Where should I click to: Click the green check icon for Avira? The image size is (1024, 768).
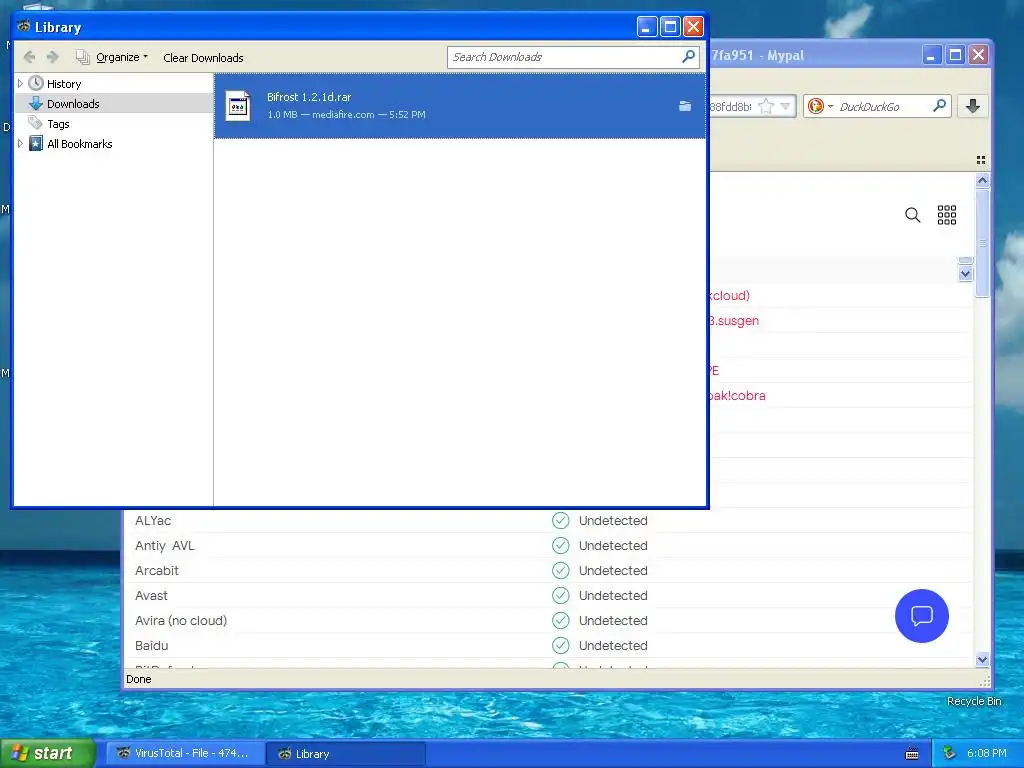[560, 620]
